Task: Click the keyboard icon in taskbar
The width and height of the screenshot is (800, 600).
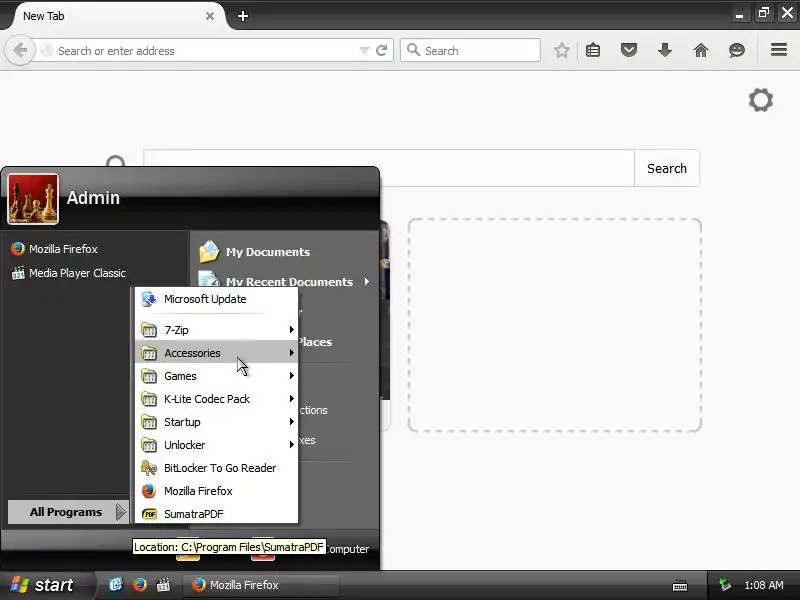Action: (680, 586)
